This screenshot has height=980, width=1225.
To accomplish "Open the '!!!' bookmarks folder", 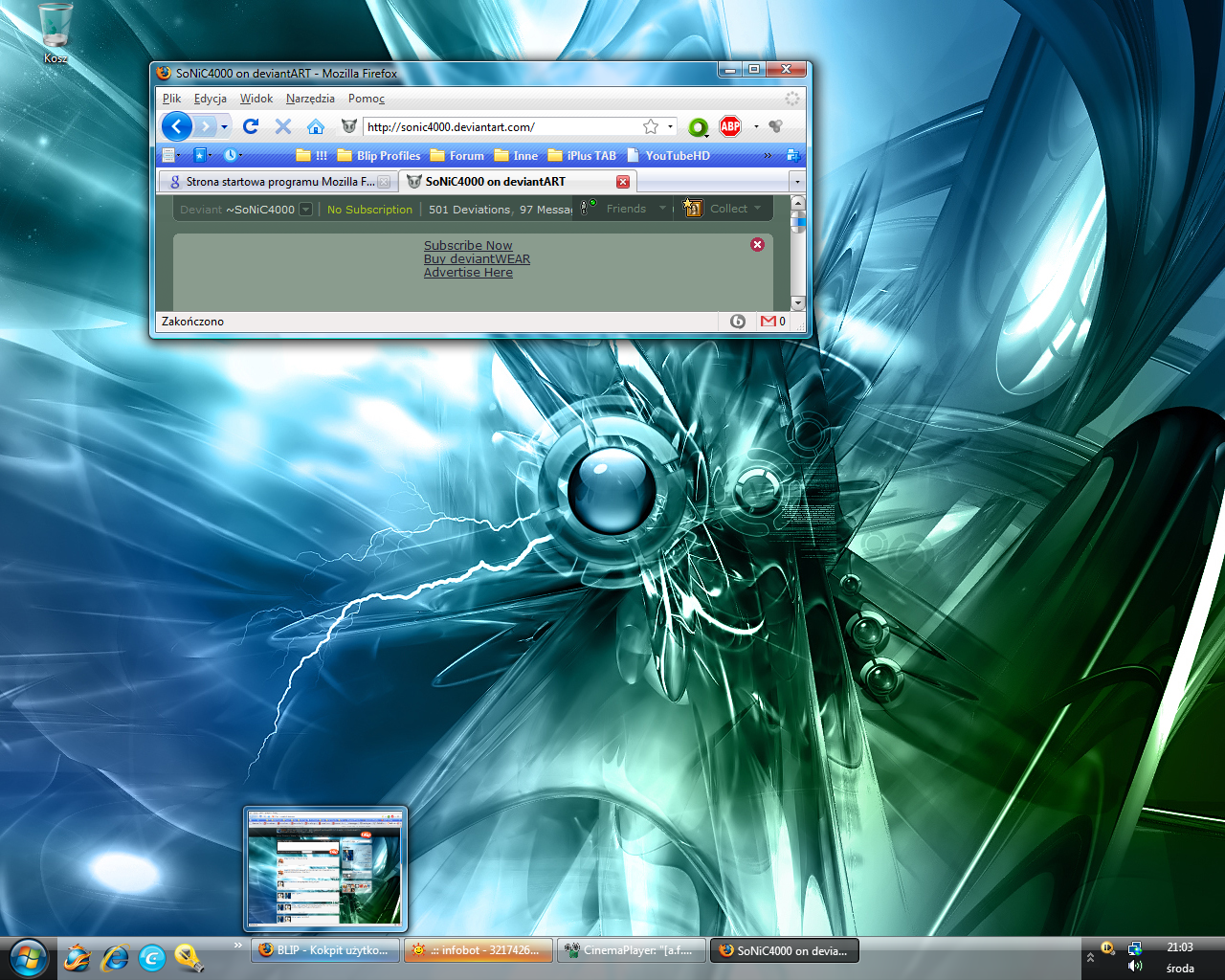I will 312,156.
